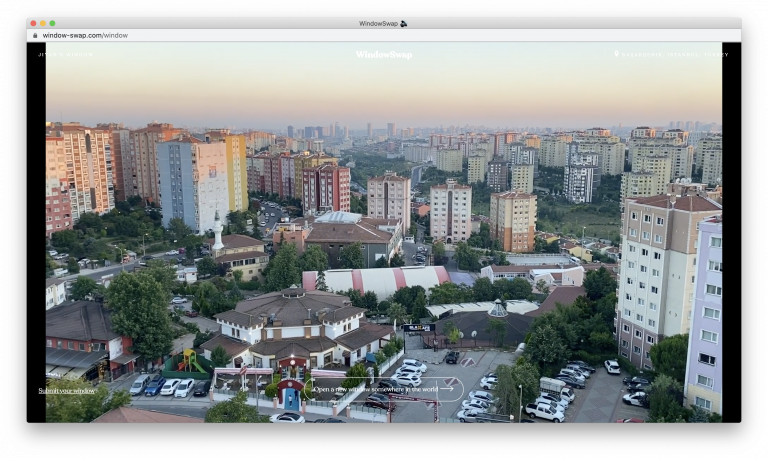Click the location pin icon
Viewport: 768px width, 458px height.
(x=617, y=54)
